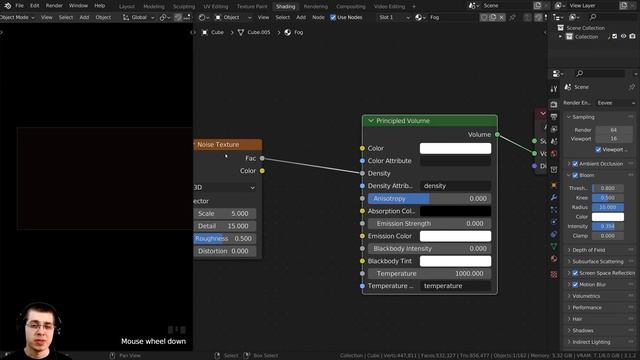This screenshot has height=360, width=640.
Task: Toggle Viewport Denoising checkbox under Sampling
Action: click(x=598, y=150)
